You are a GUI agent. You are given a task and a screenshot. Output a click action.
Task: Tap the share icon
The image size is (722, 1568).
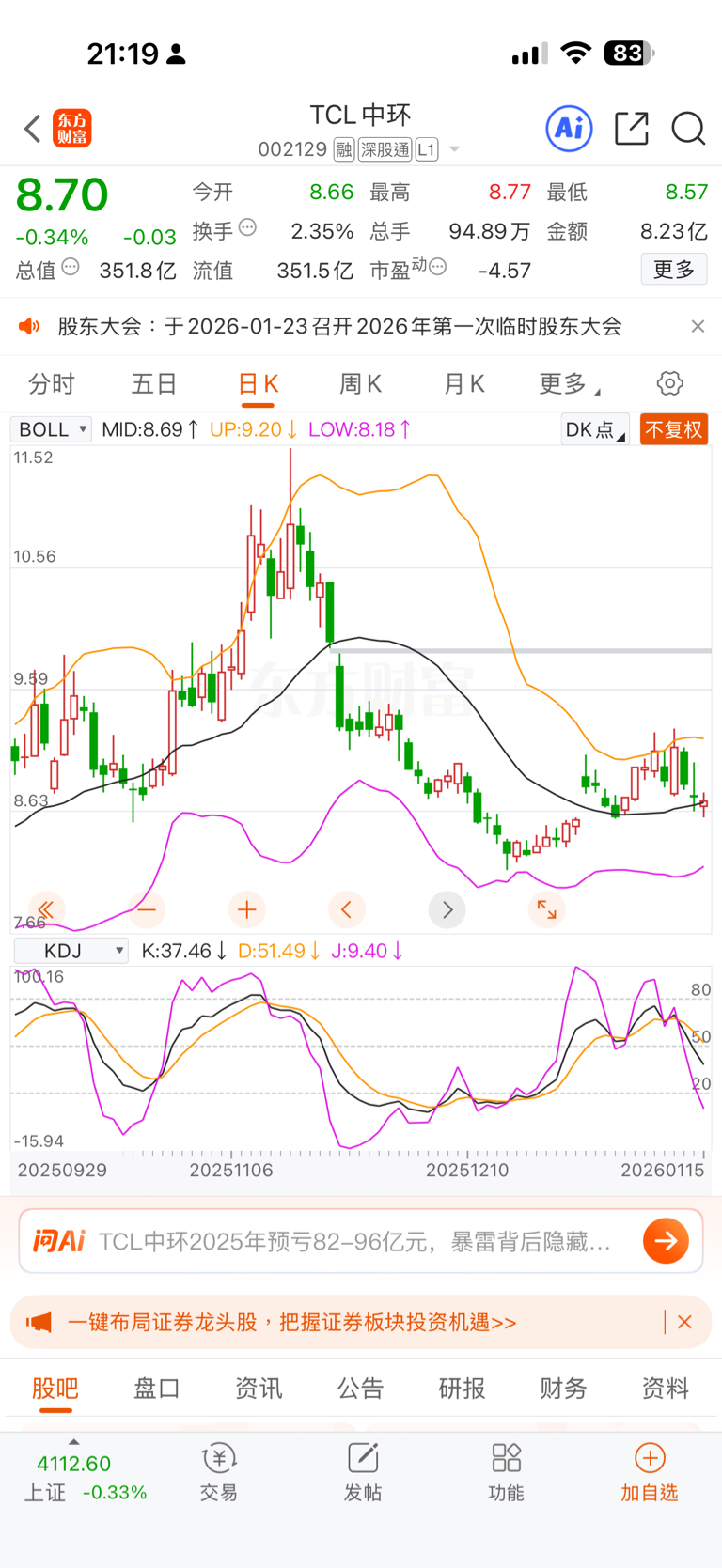point(632,129)
